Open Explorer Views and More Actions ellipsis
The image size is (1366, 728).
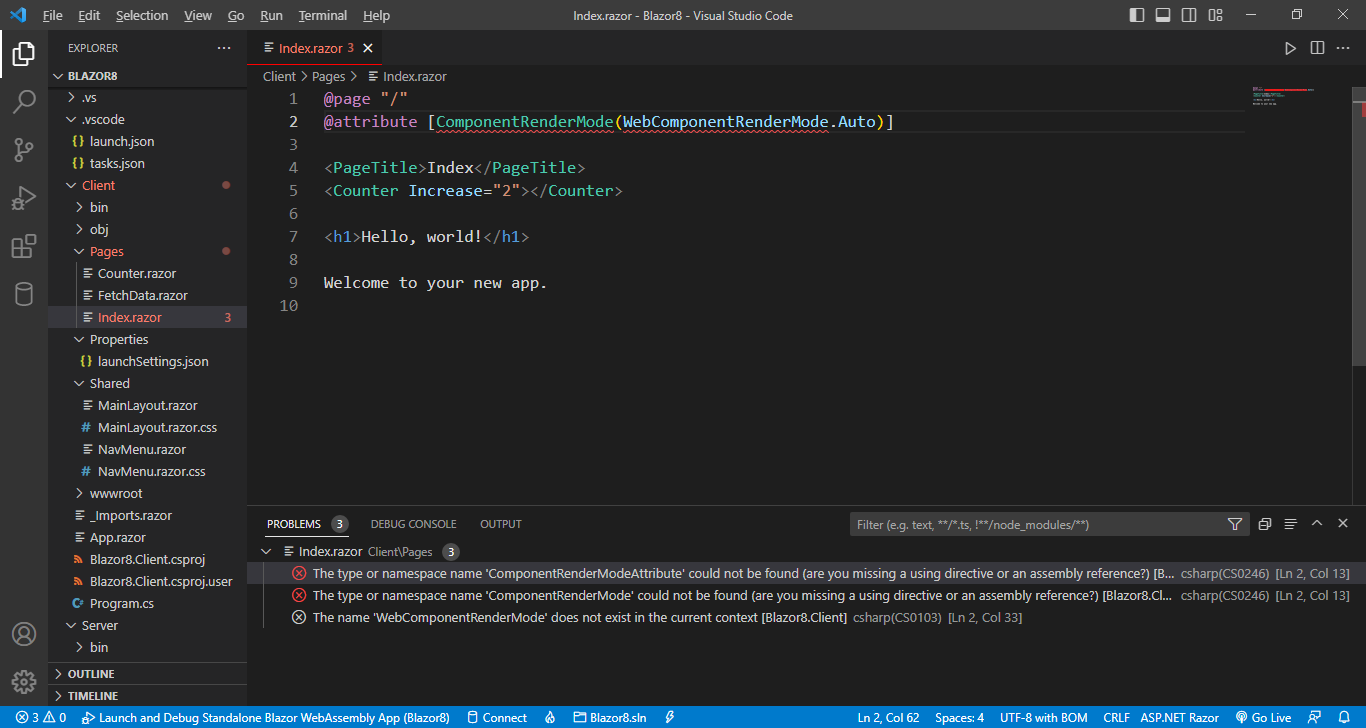pyautogui.click(x=224, y=48)
